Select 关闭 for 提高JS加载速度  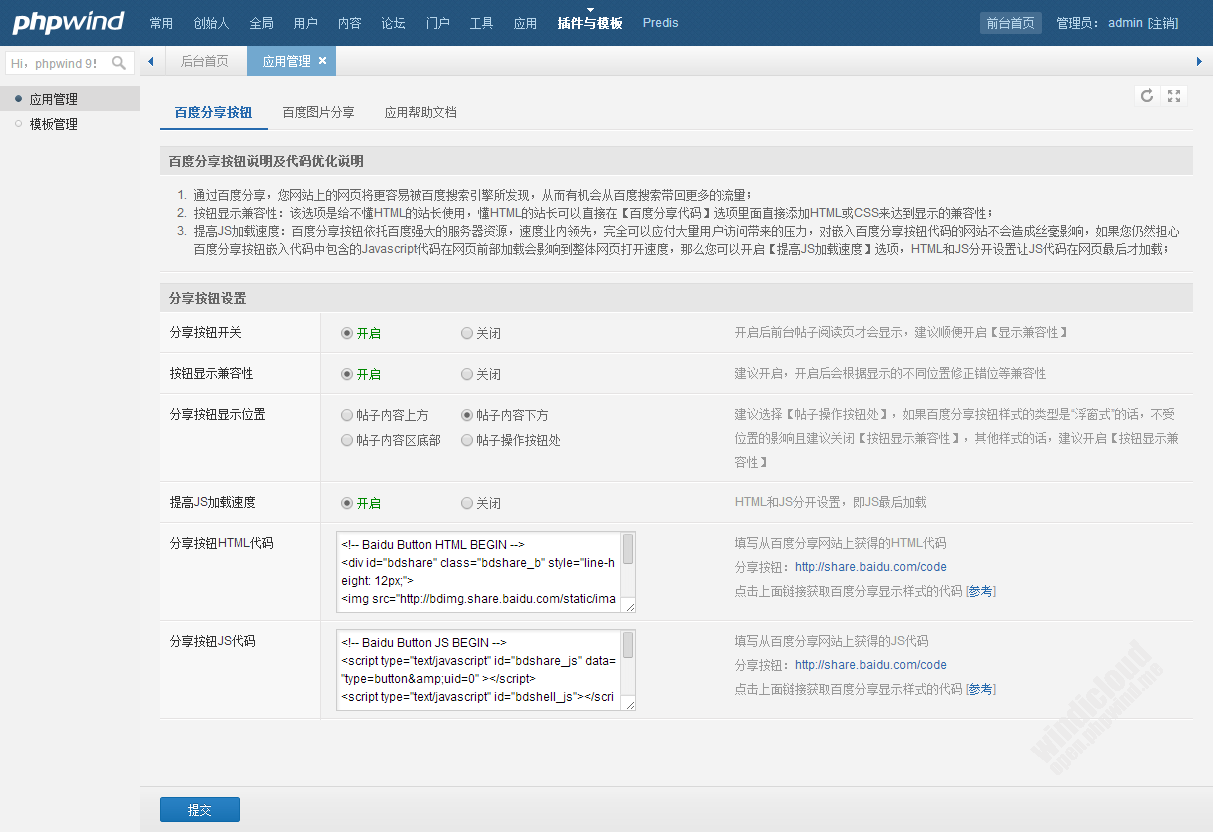pyautogui.click(x=467, y=503)
